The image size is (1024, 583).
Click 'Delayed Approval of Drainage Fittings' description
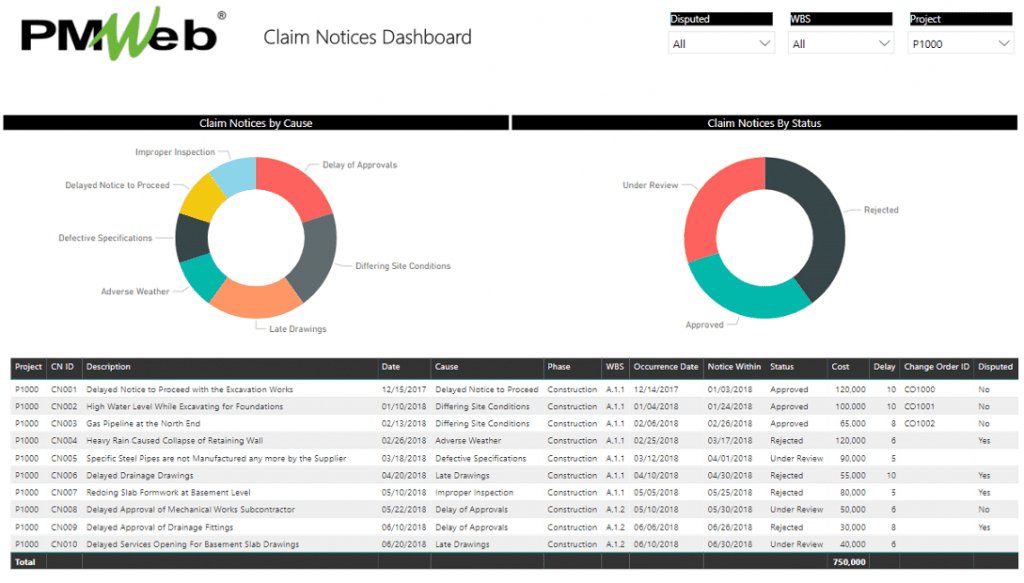[x=159, y=527]
